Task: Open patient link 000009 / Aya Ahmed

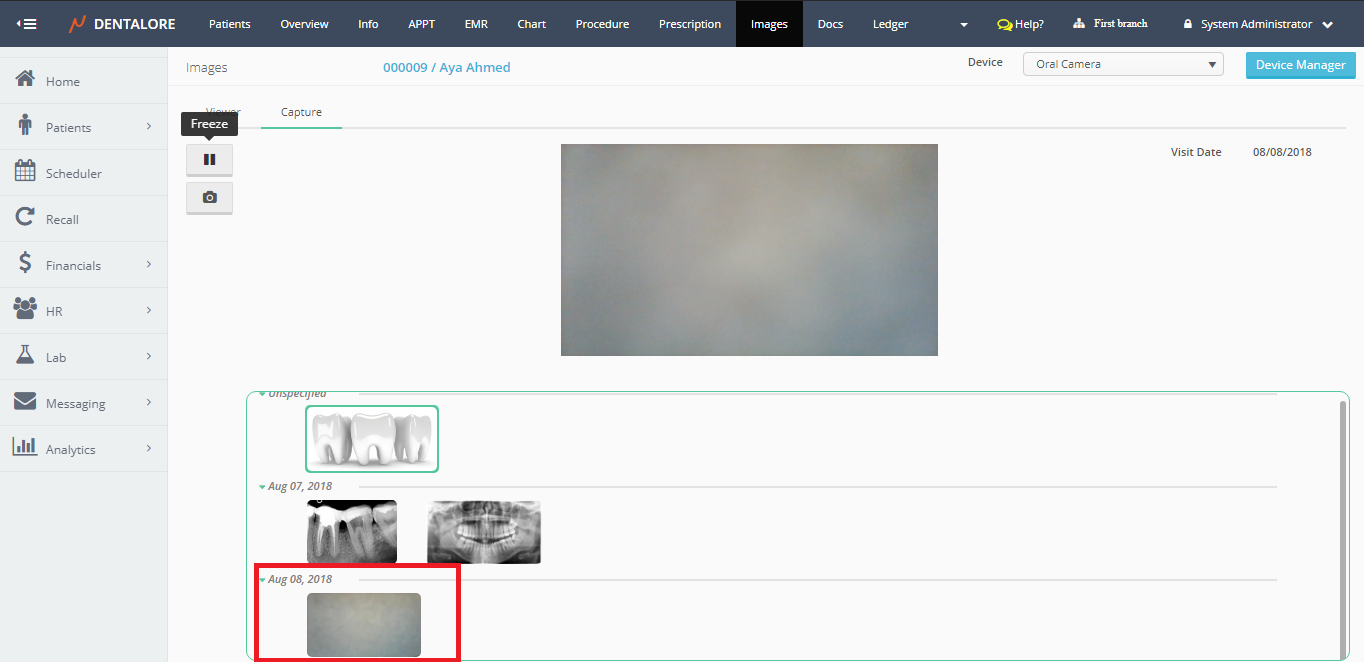Action: click(x=446, y=67)
